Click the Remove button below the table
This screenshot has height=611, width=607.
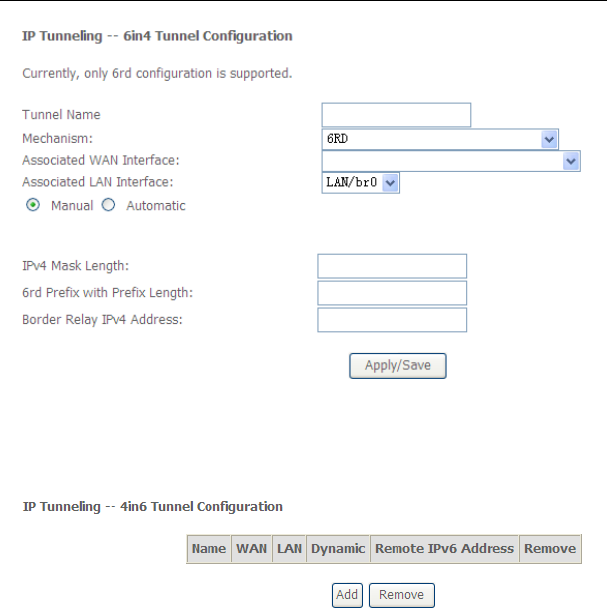pos(401,595)
